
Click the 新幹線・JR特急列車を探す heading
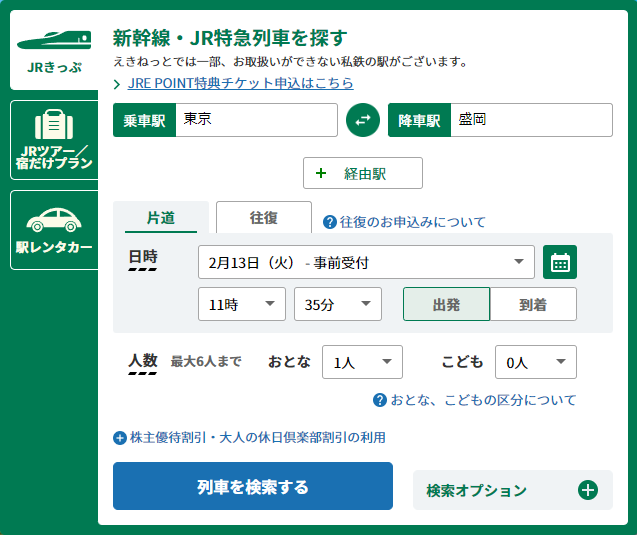pos(230,38)
